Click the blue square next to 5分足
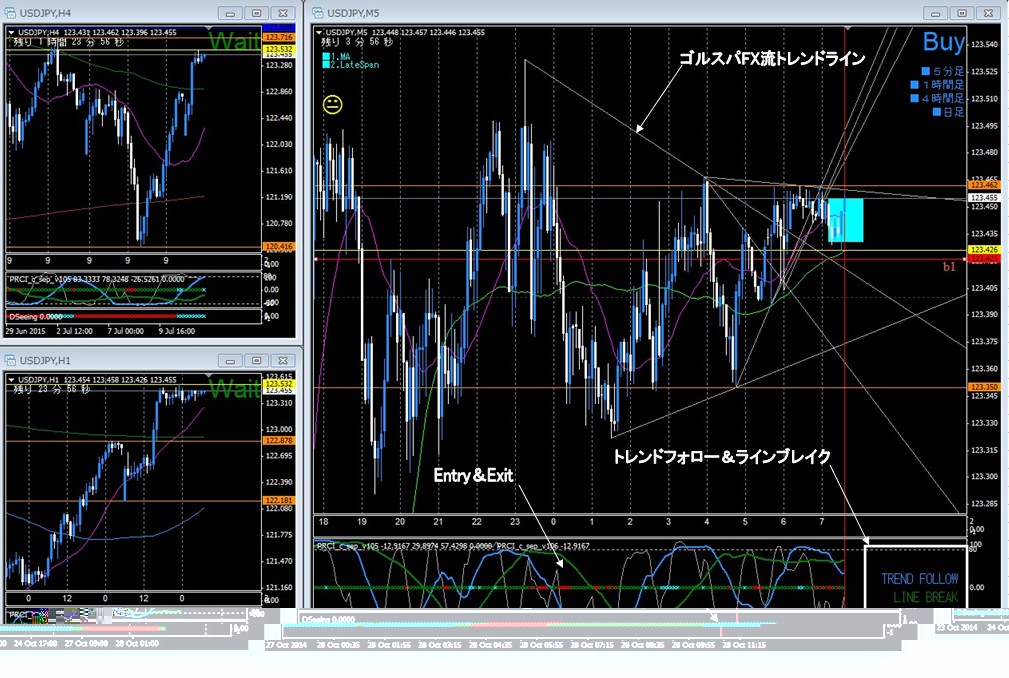The height and width of the screenshot is (678, 1009). (925, 71)
